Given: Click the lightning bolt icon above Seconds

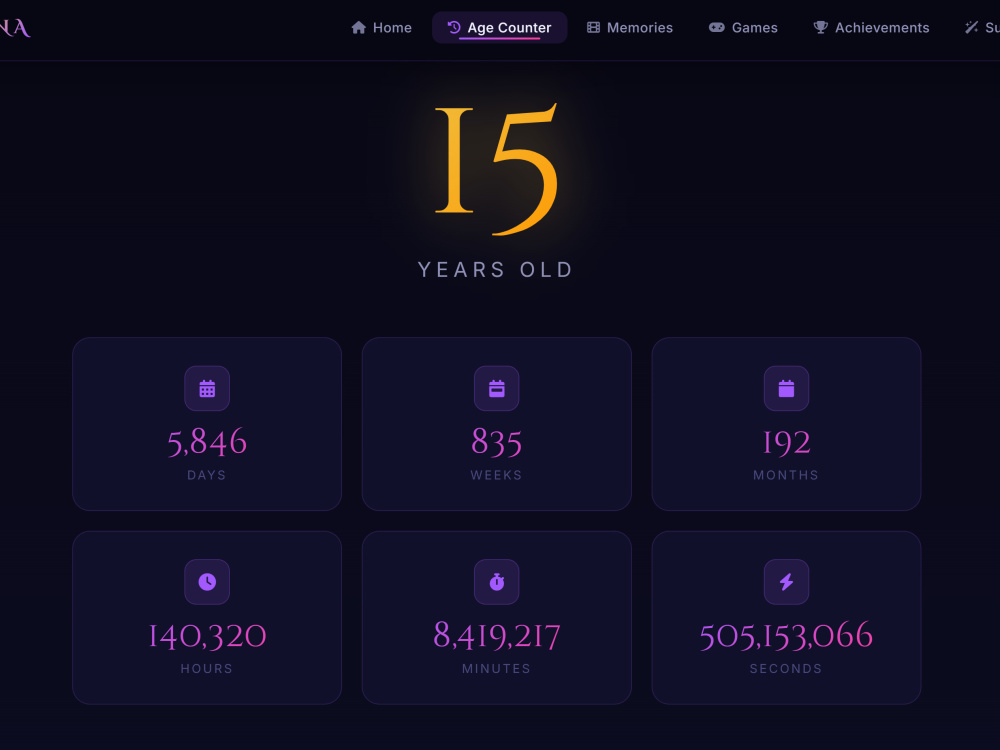Looking at the screenshot, I should point(786,582).
